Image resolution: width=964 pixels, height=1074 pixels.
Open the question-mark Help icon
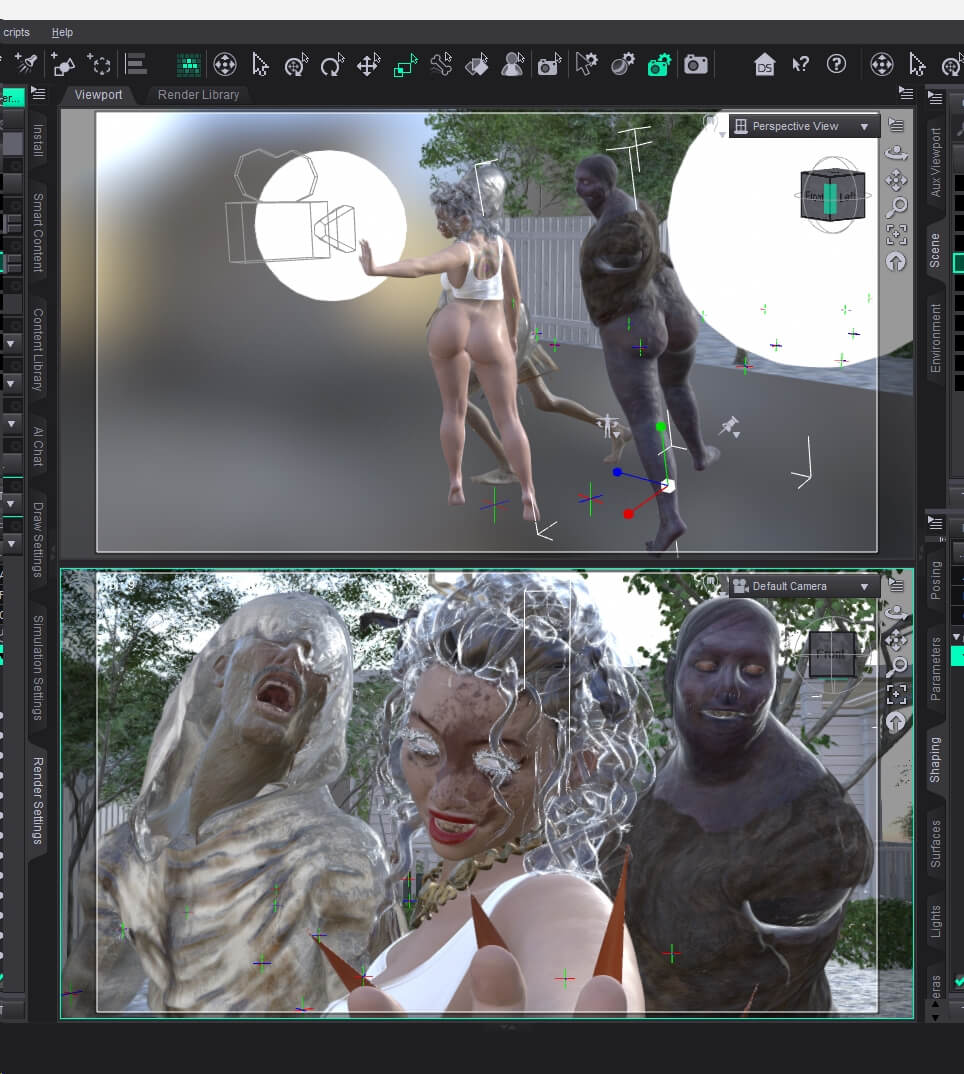[836, 64]
